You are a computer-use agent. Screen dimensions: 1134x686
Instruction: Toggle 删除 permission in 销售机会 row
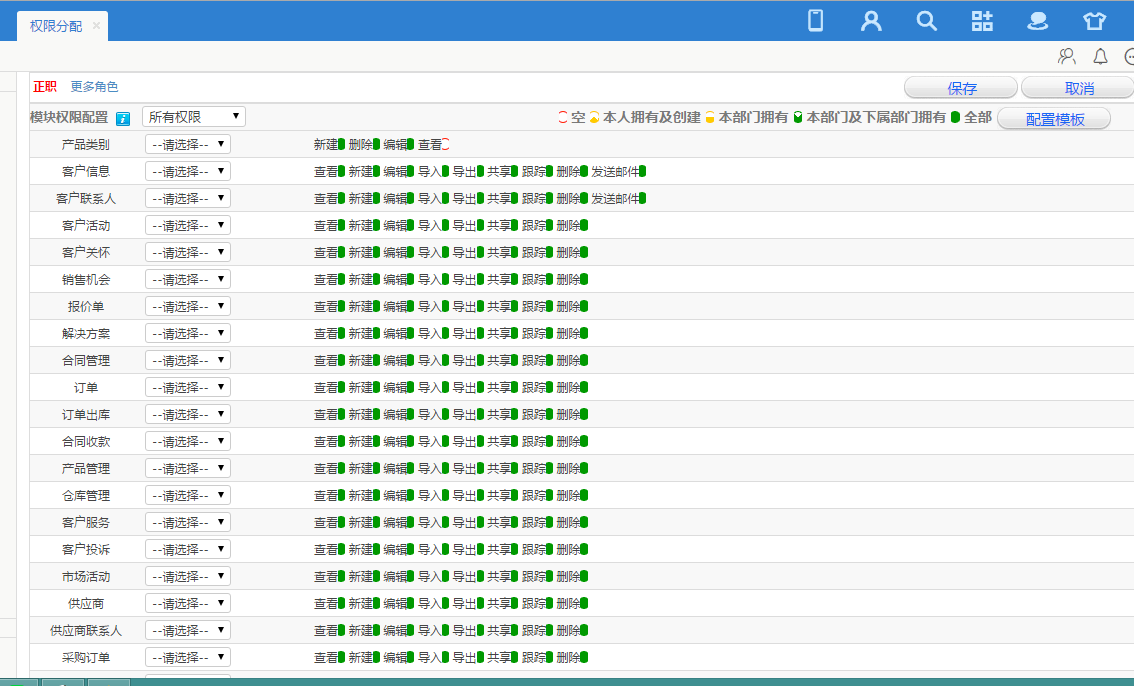[x=584, y=280]
